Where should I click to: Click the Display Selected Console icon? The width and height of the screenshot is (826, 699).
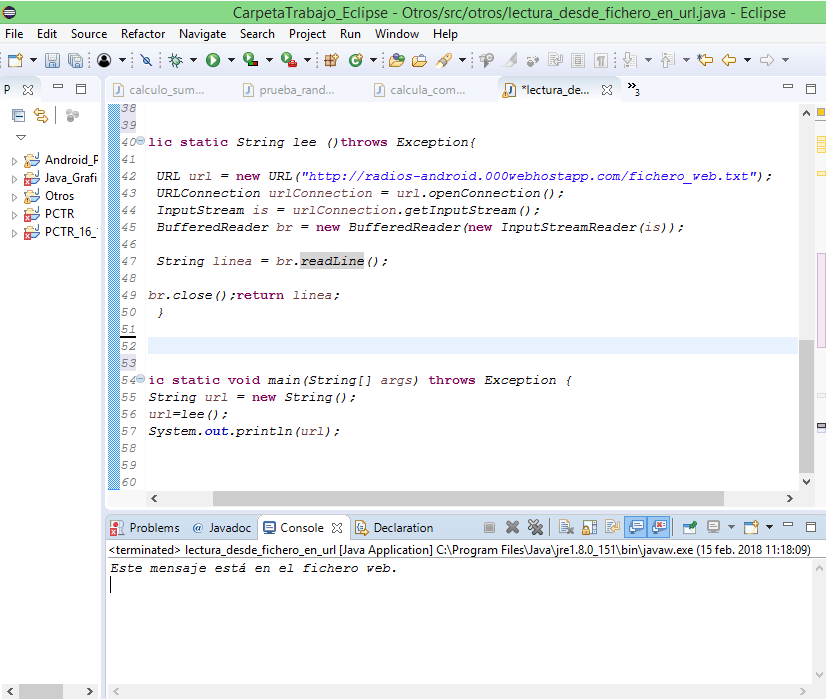[714, 527]
